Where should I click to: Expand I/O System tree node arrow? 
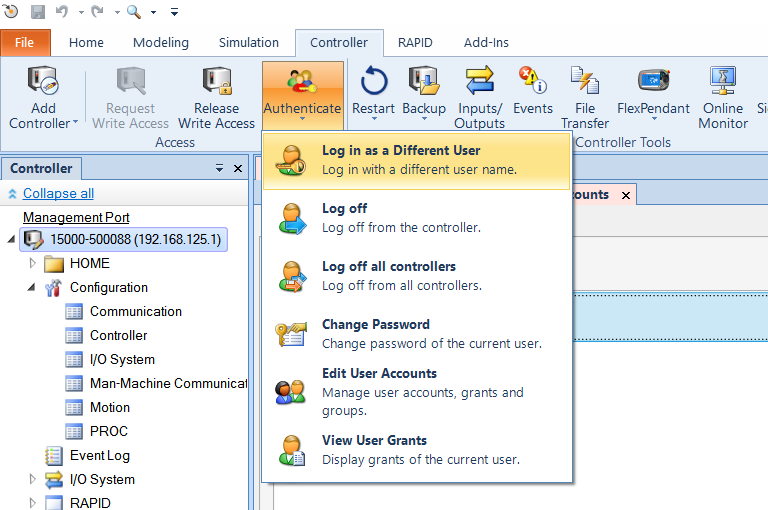coord(32,479)
